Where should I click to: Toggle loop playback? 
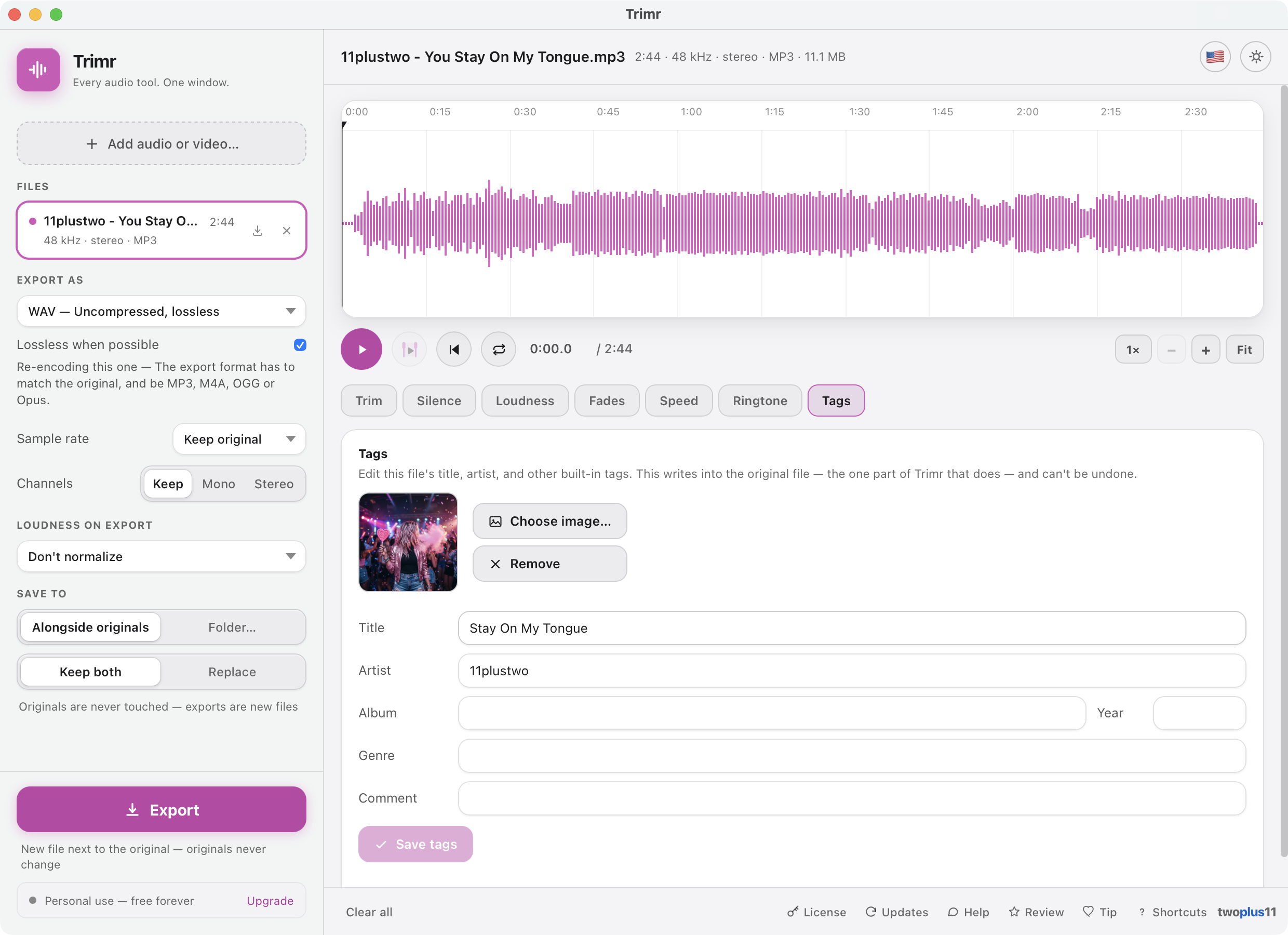499,350
